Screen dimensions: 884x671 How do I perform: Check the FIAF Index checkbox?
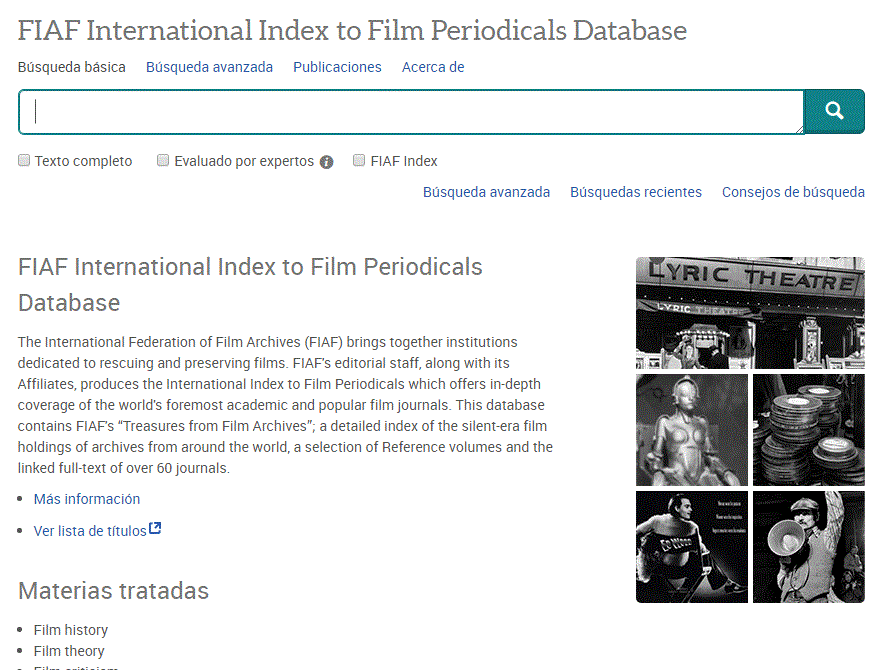pyautogui.click(x=359, y=161)
